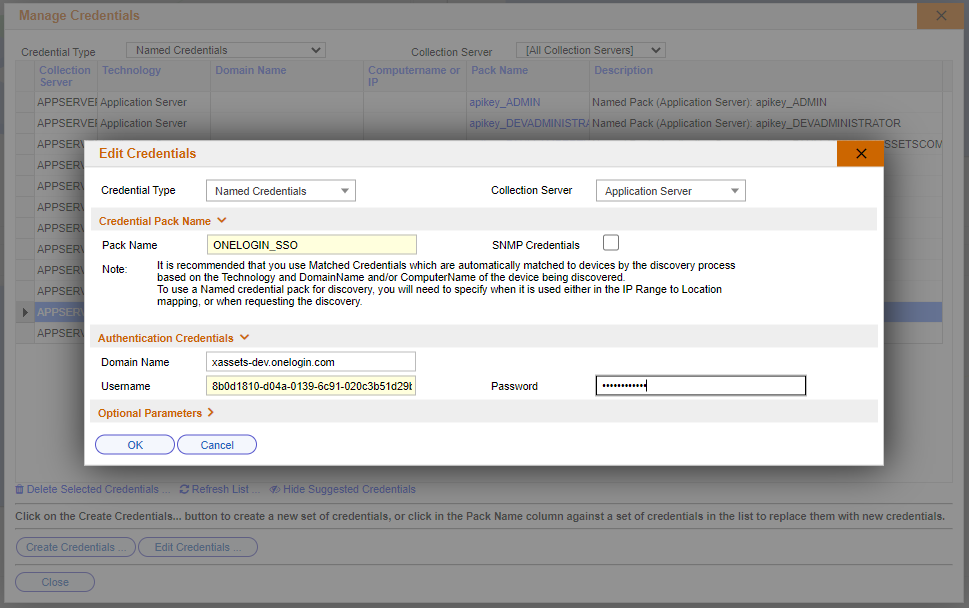Click inside the Password field
Screen dimensions: 969x608
click(700, 385)
